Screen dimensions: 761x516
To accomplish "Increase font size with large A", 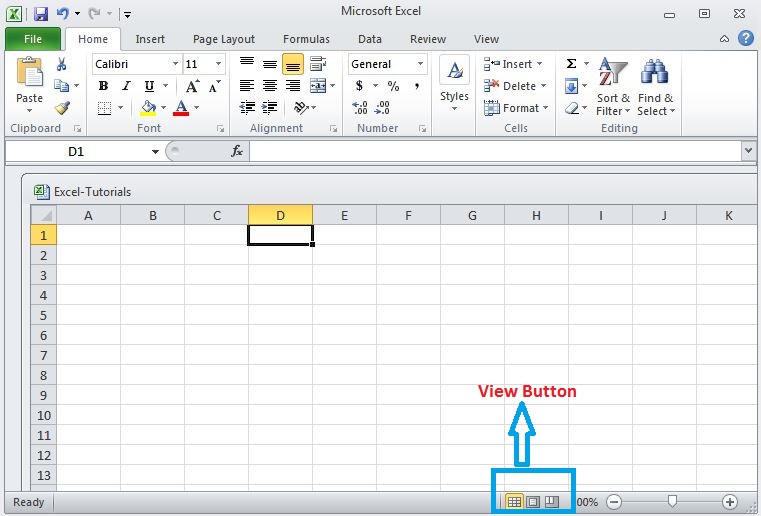I will pos(192,86).
